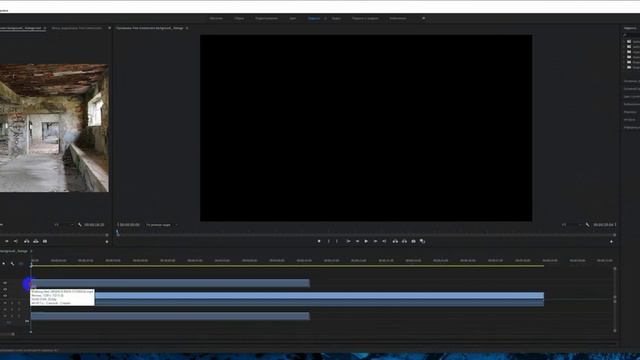Add a marker in the Program monitor
Image resolution: width=640 pixels, height=360 pixels.
pos(319,241)
